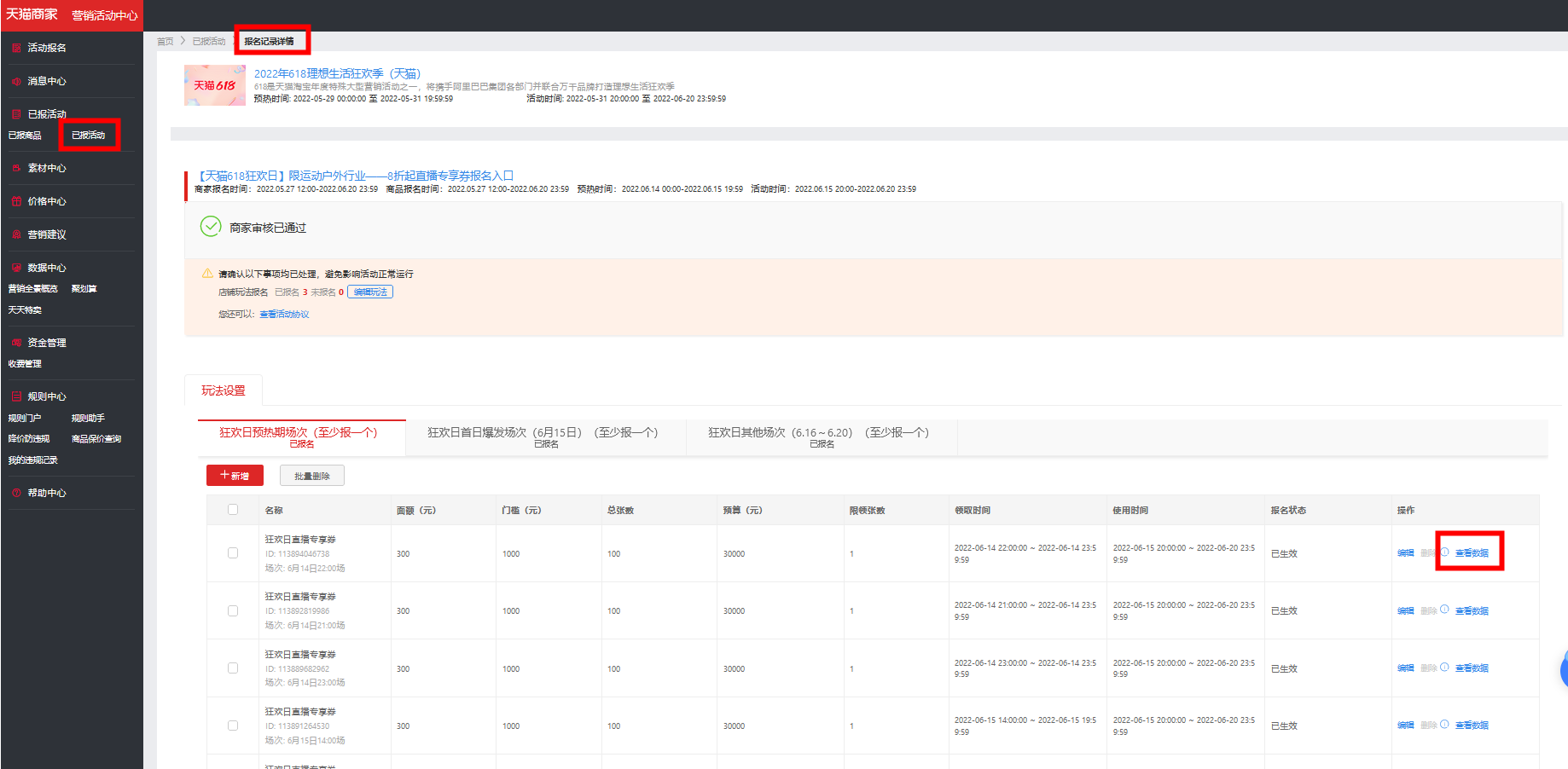Click the info icon next to 删除 in the first coupon row
The width and height of the screenshot is (1568, 769).
(1444, 552)
